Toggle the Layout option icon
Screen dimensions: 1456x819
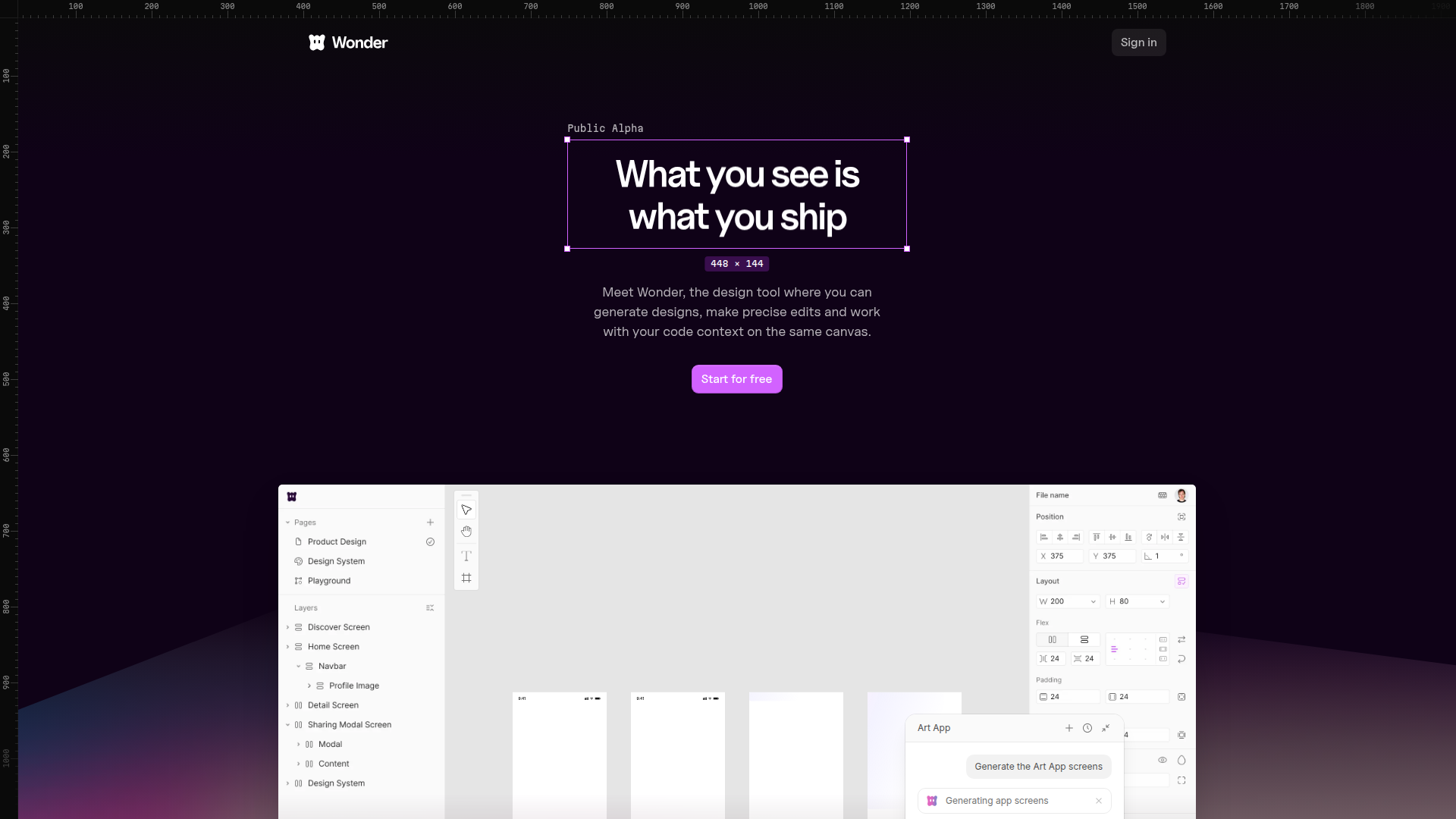[1181, 582]
